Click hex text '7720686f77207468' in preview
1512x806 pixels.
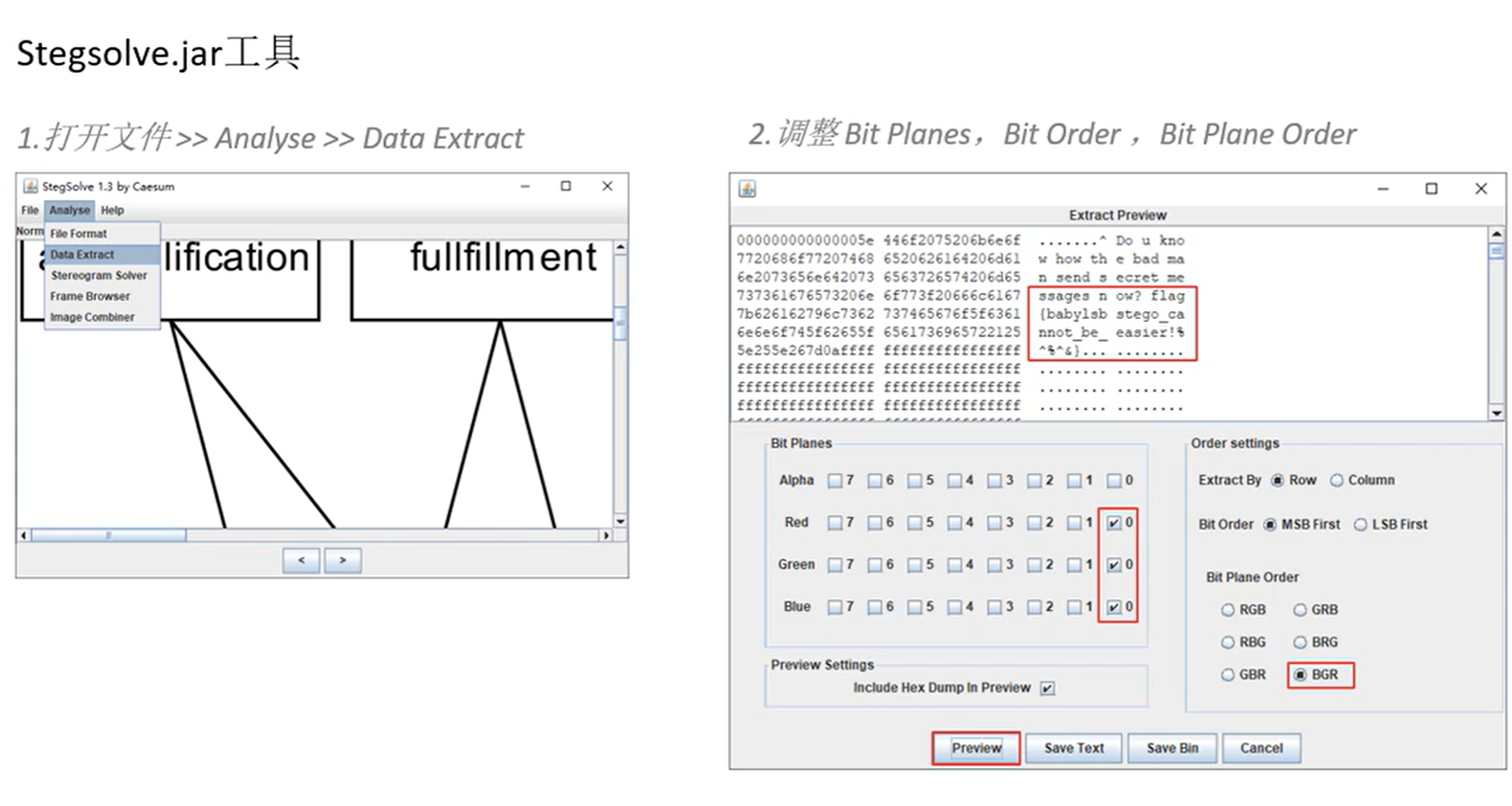pyautogui.click(x=805, y=258)
